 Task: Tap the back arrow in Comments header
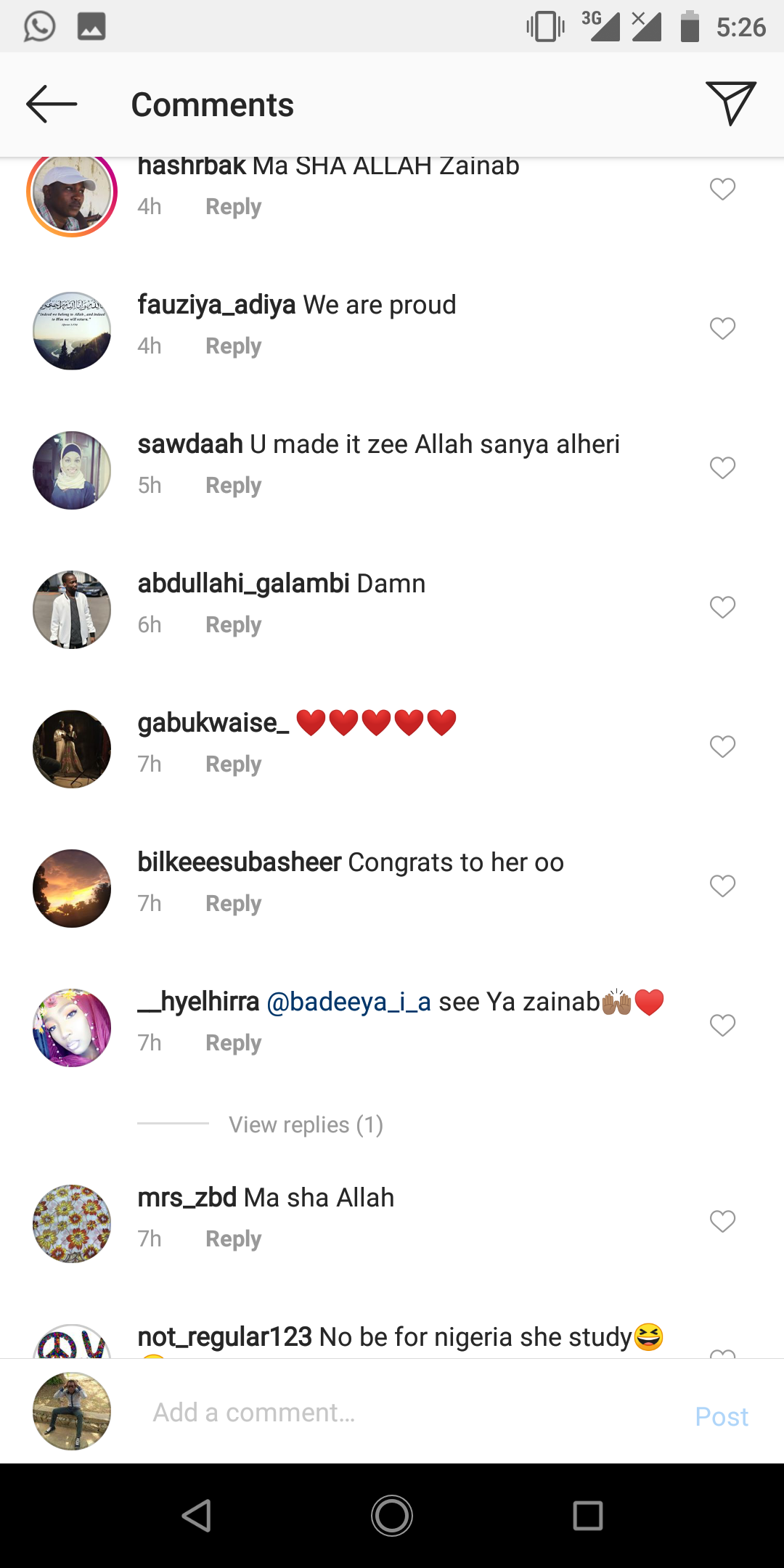click(x=52, y=105)
